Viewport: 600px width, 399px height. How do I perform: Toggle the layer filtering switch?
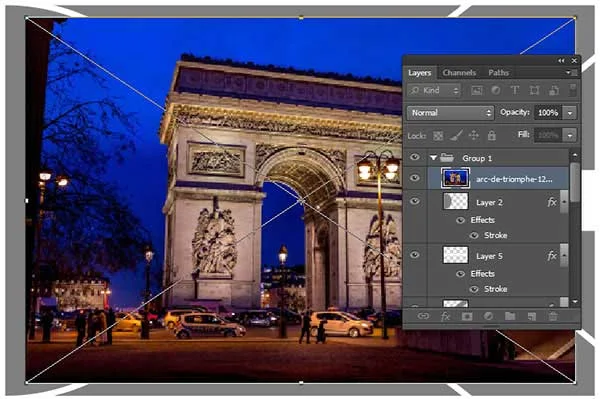[572, 90]
